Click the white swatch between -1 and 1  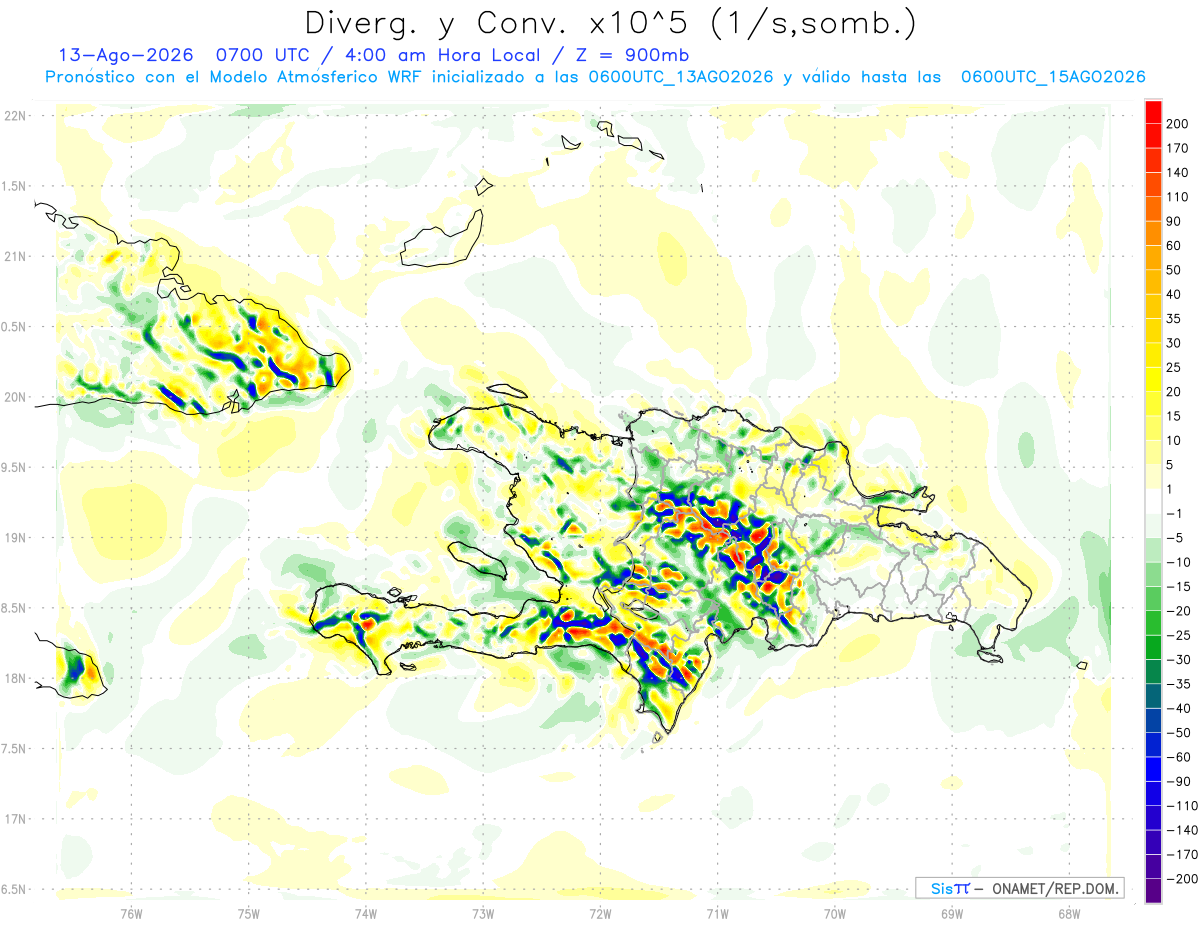coord(1153,500)
